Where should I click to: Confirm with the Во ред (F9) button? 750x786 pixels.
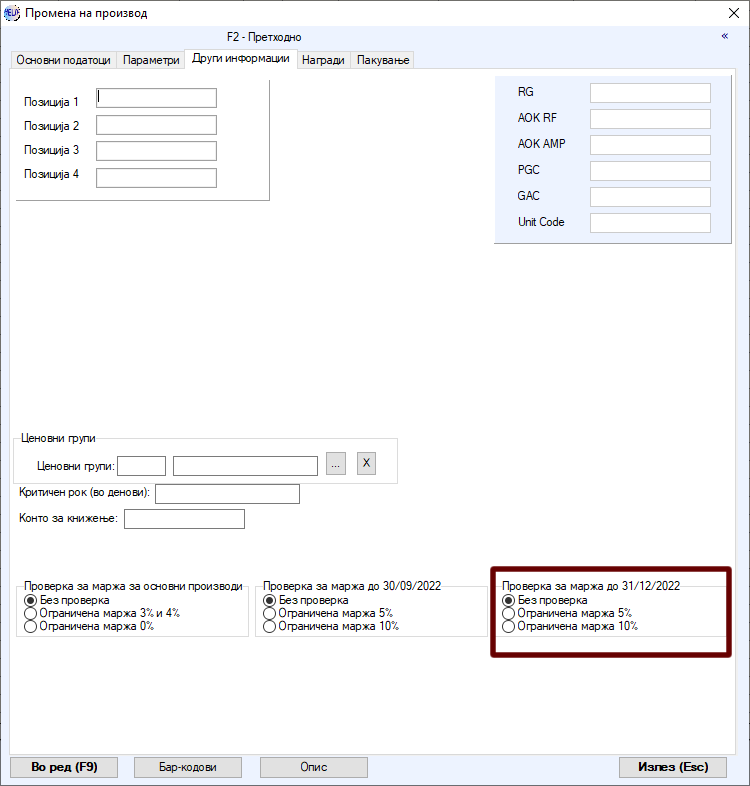(64, 767)
